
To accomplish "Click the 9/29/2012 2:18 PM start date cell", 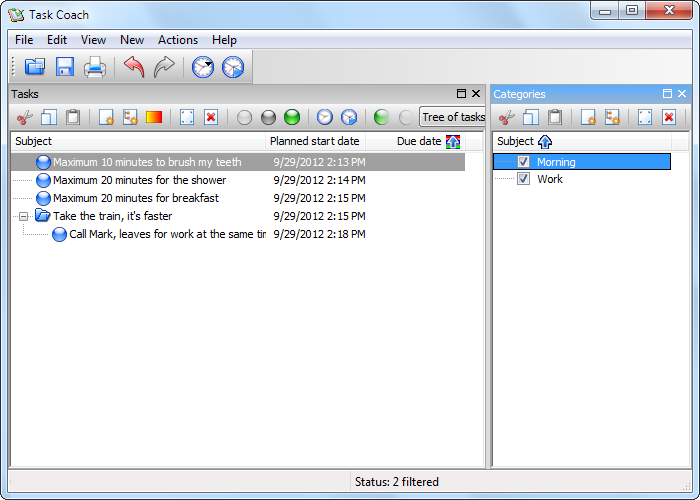I will (319, 234).
